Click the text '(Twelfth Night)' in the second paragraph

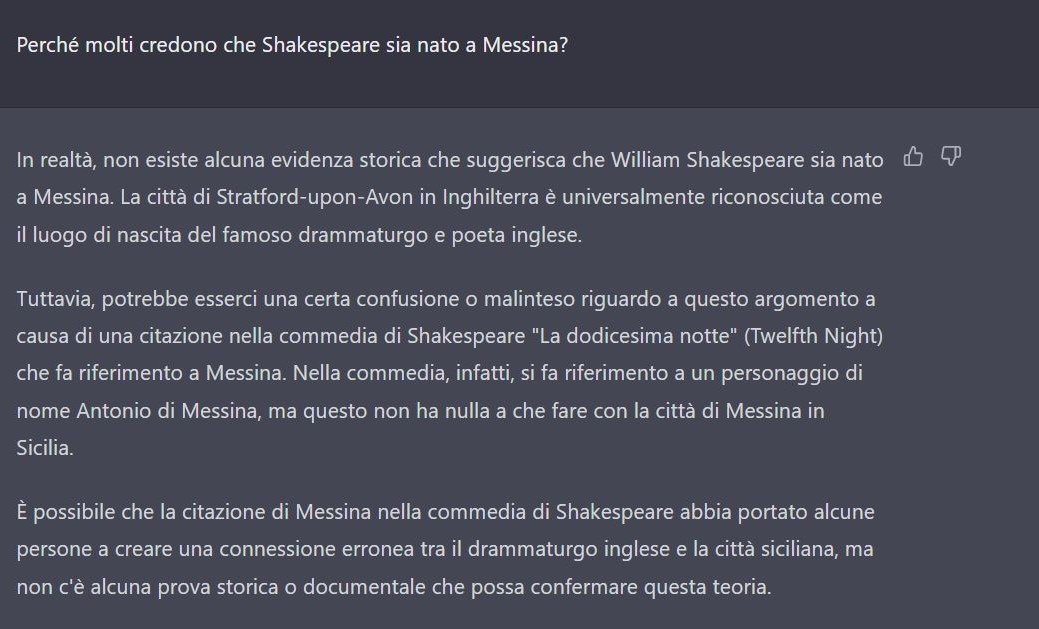click(x=813, y=336)
